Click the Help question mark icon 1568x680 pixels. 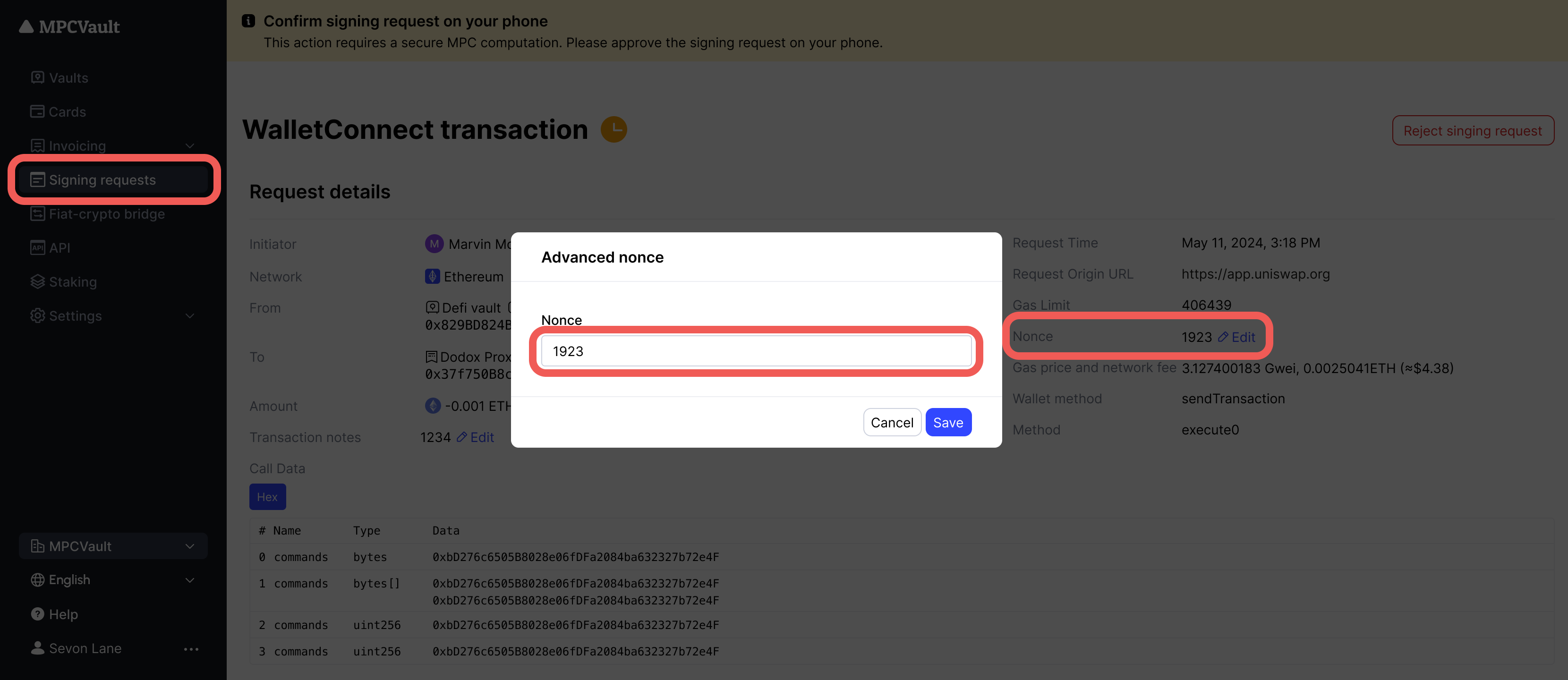tap(38, 613)
